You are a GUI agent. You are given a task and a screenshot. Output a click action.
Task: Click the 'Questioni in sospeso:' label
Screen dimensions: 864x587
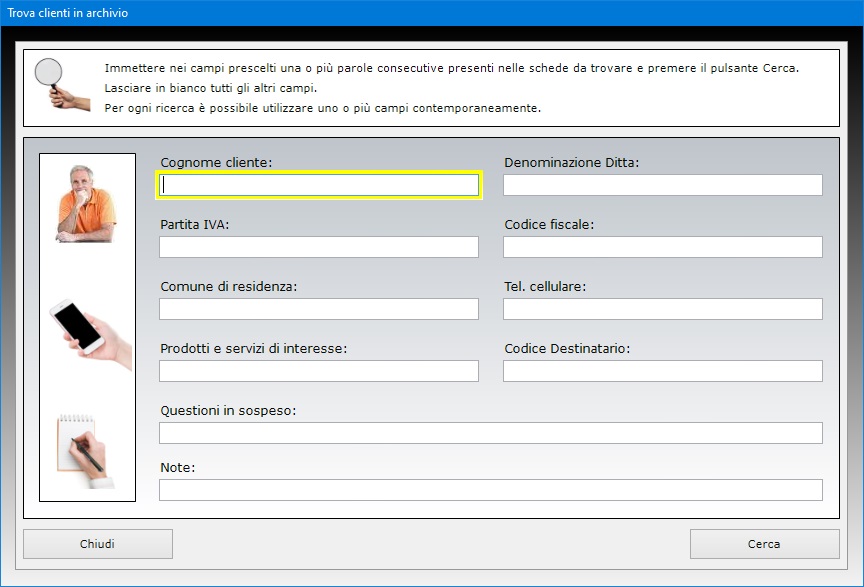tap(228, 411)
